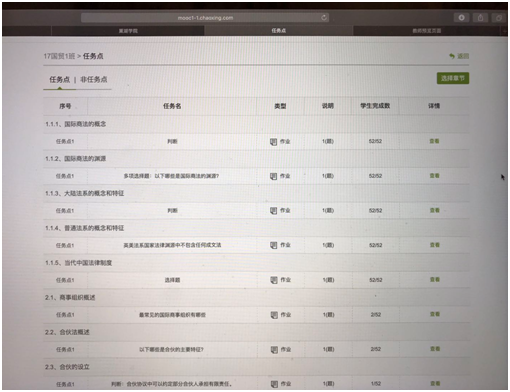Click the download icon in the browser toolbar
The height and width of the screenshot is (392, 510).
click(461, 18)
